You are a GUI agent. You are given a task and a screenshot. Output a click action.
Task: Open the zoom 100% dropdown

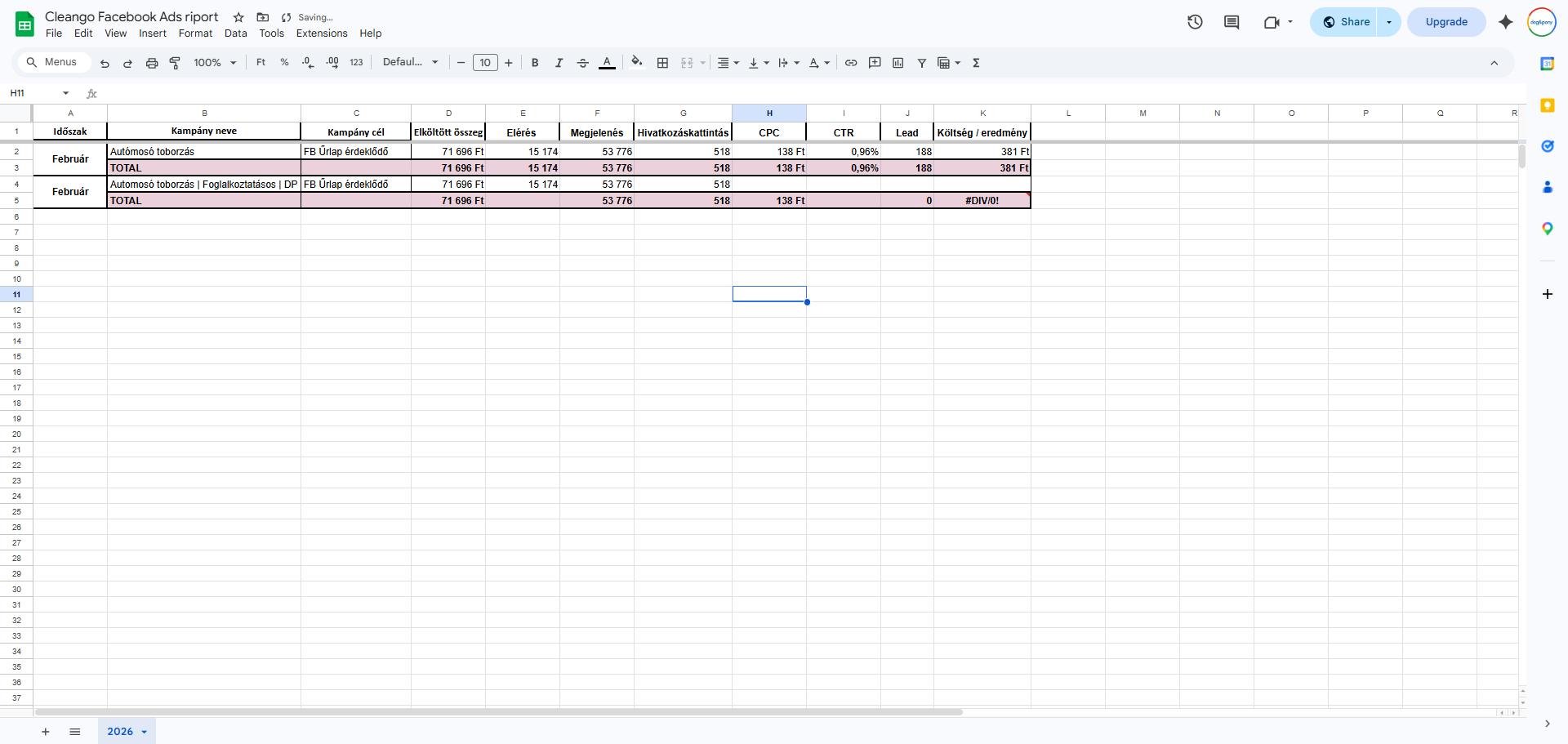pyautogui.click(x=215, y=63)
